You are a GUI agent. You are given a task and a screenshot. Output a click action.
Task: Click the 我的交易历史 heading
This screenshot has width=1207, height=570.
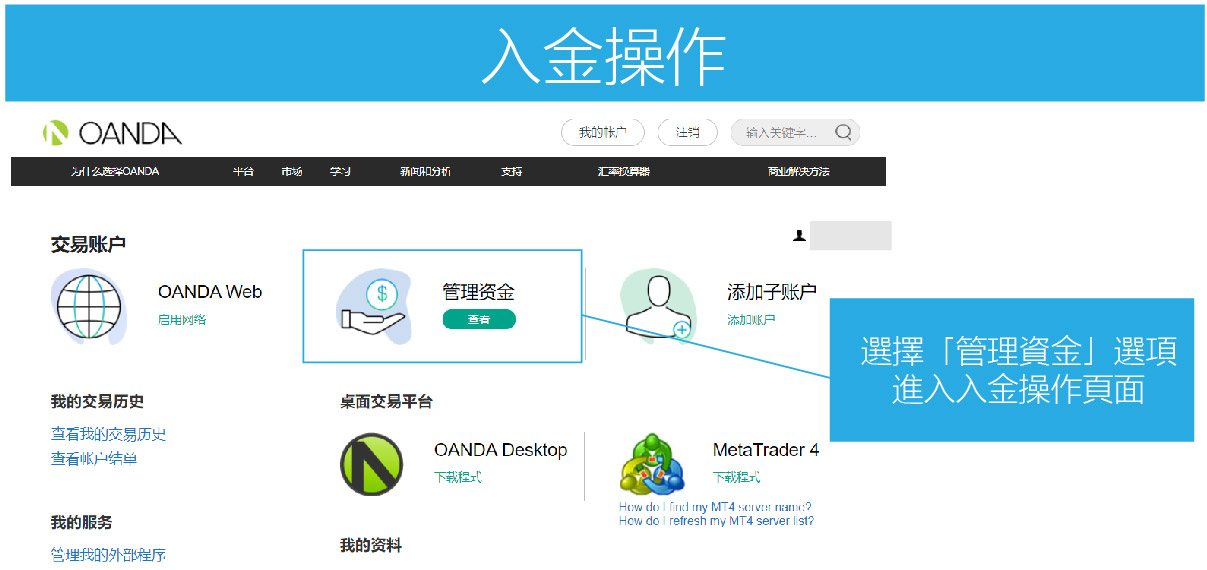pyautogui.click(x=97, y=401)
